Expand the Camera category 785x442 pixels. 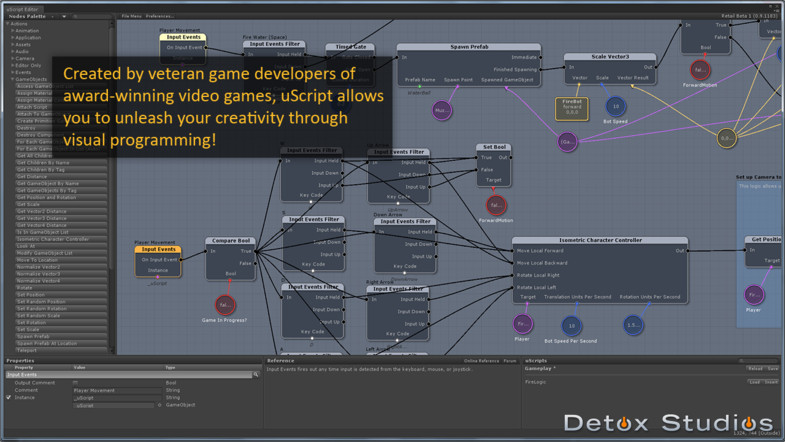click(13, 59)
